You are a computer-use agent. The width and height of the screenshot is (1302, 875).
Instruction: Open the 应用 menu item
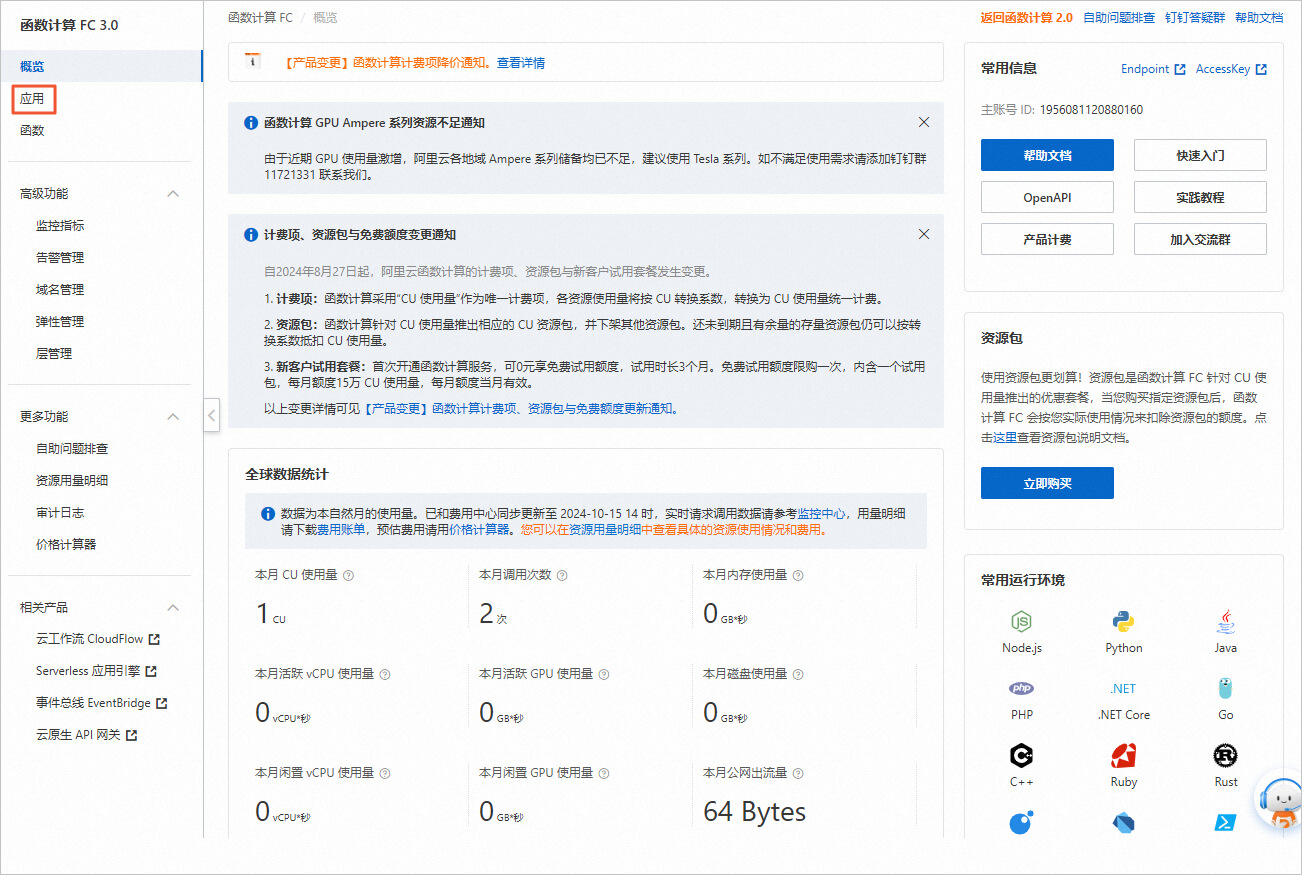tap(33, 99)
